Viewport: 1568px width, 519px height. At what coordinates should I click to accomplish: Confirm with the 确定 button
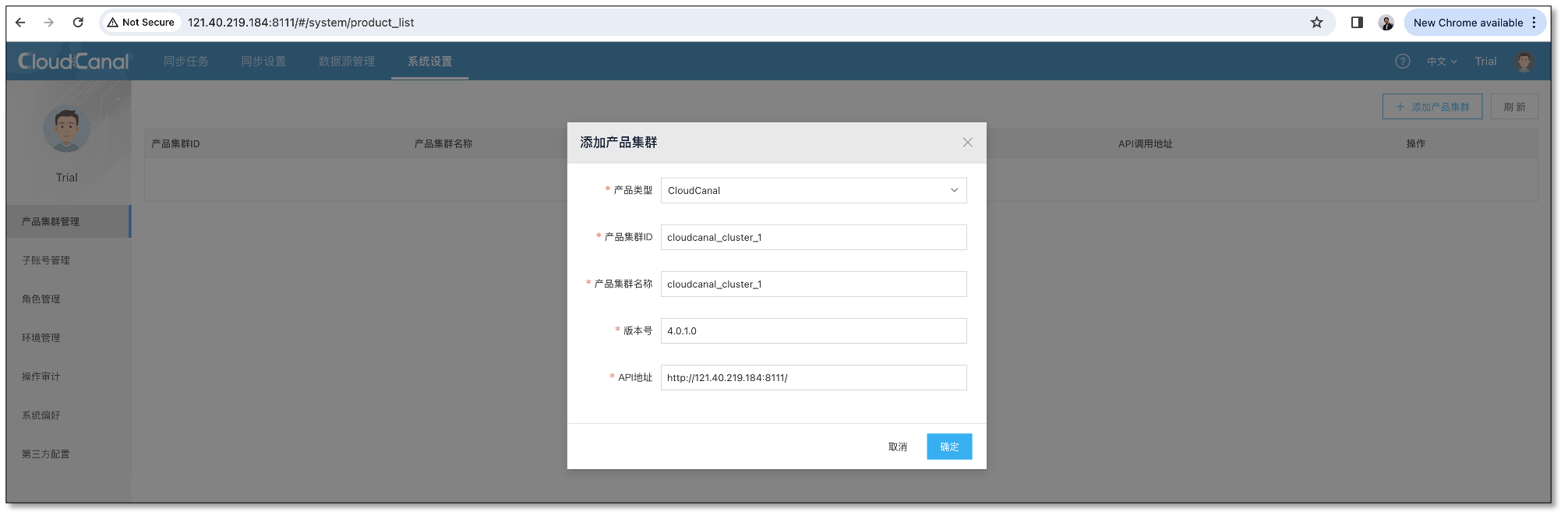tap(948, 447)
